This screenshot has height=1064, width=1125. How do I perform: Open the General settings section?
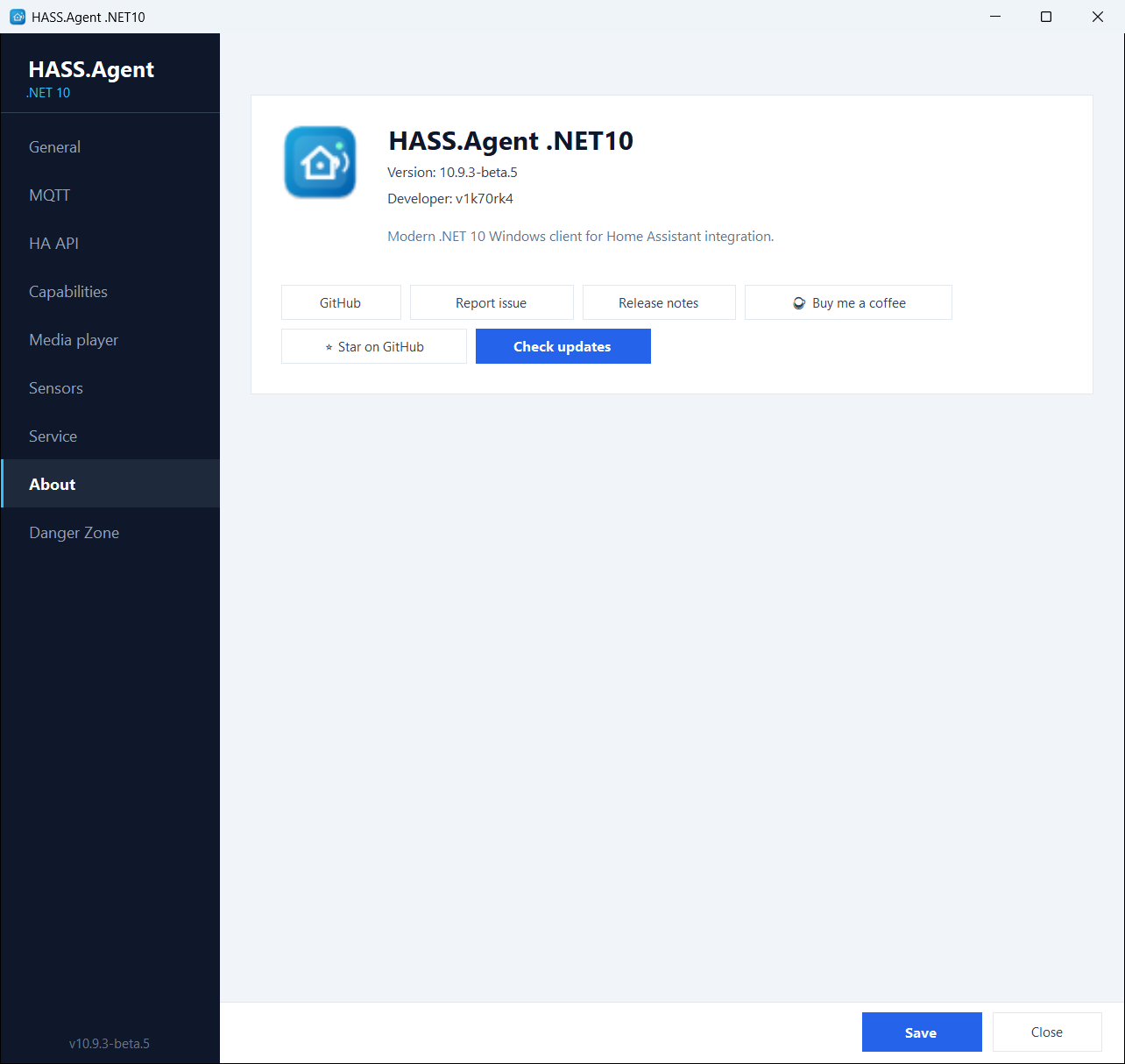coord(110,146)
